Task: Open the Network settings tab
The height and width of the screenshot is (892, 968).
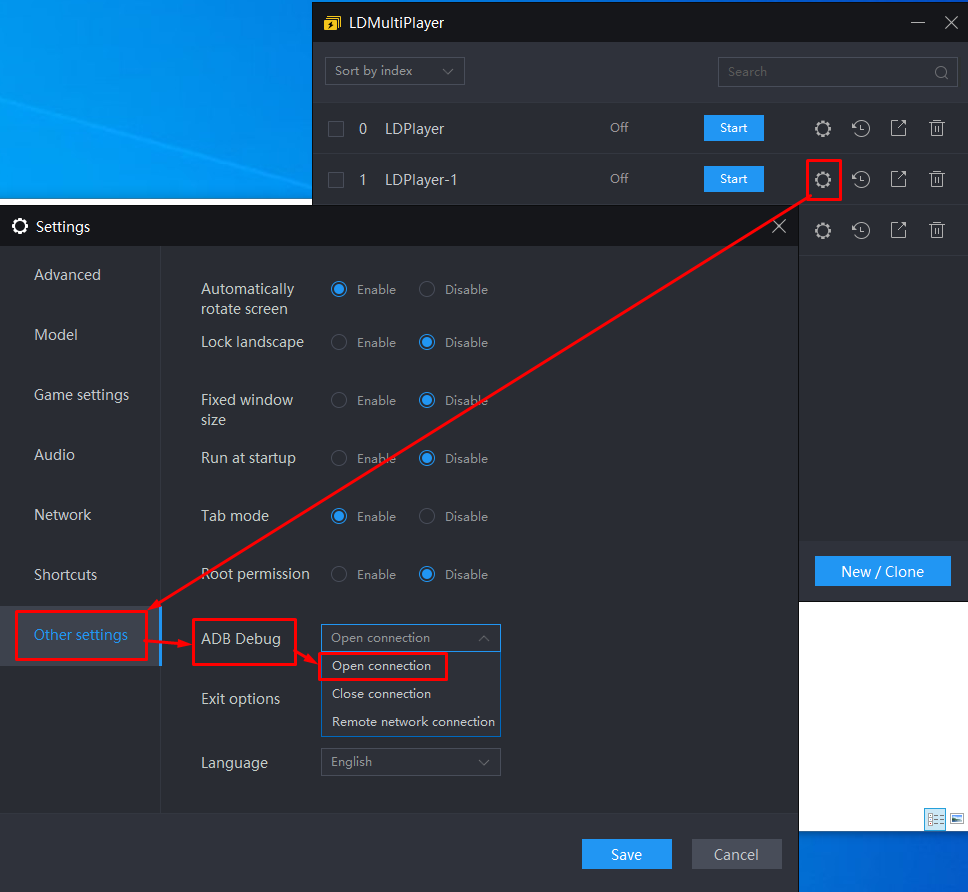Action: click(62, 515)
